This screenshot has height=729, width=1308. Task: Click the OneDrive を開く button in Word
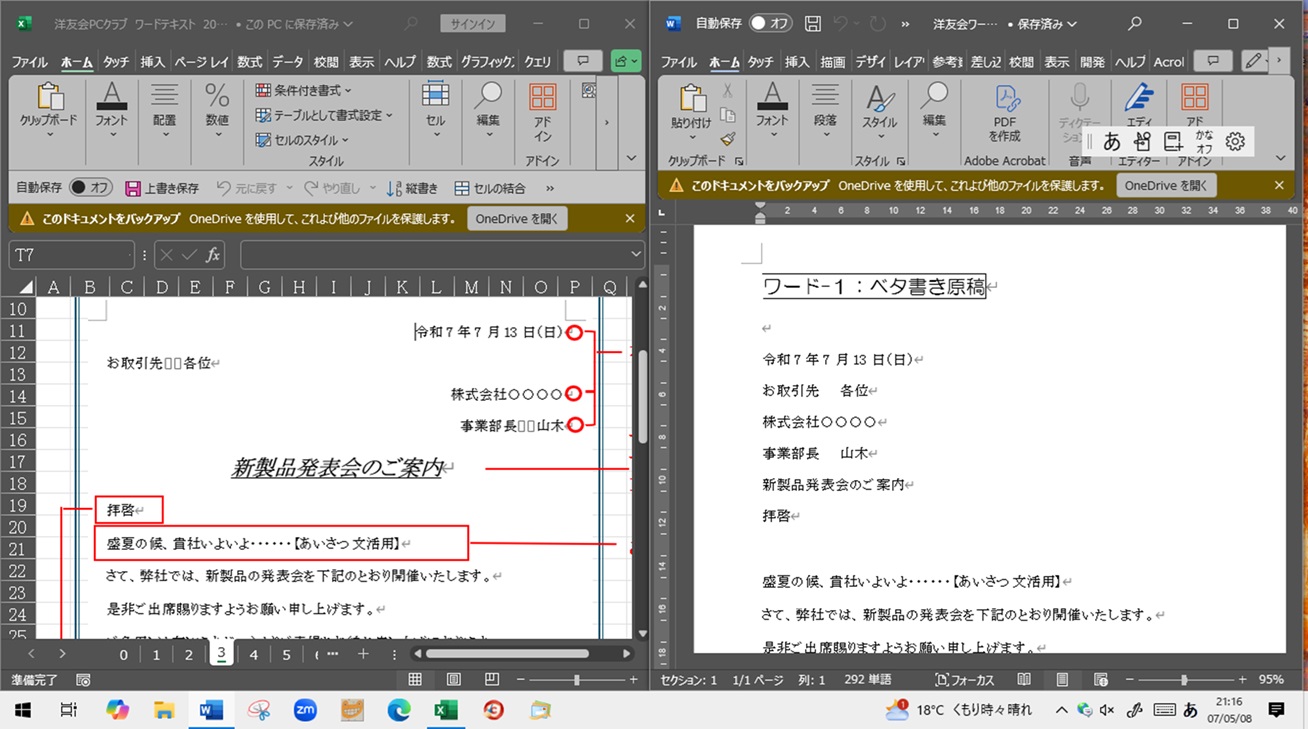click(x=1166, y=185)
